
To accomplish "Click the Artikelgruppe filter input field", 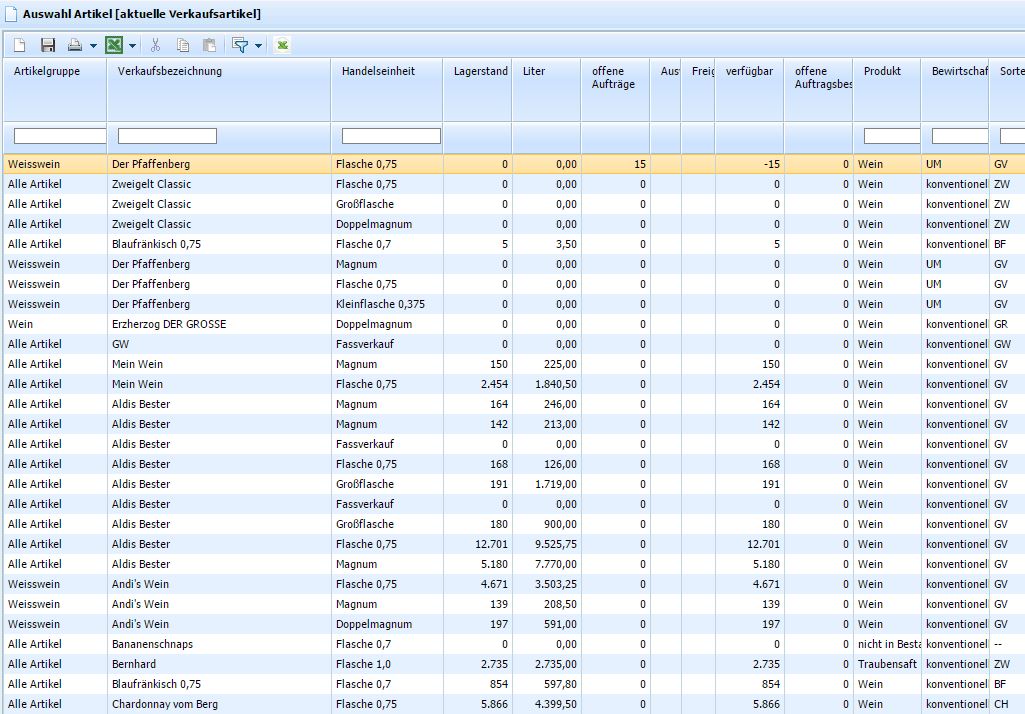I will click(x=60, y=136).
